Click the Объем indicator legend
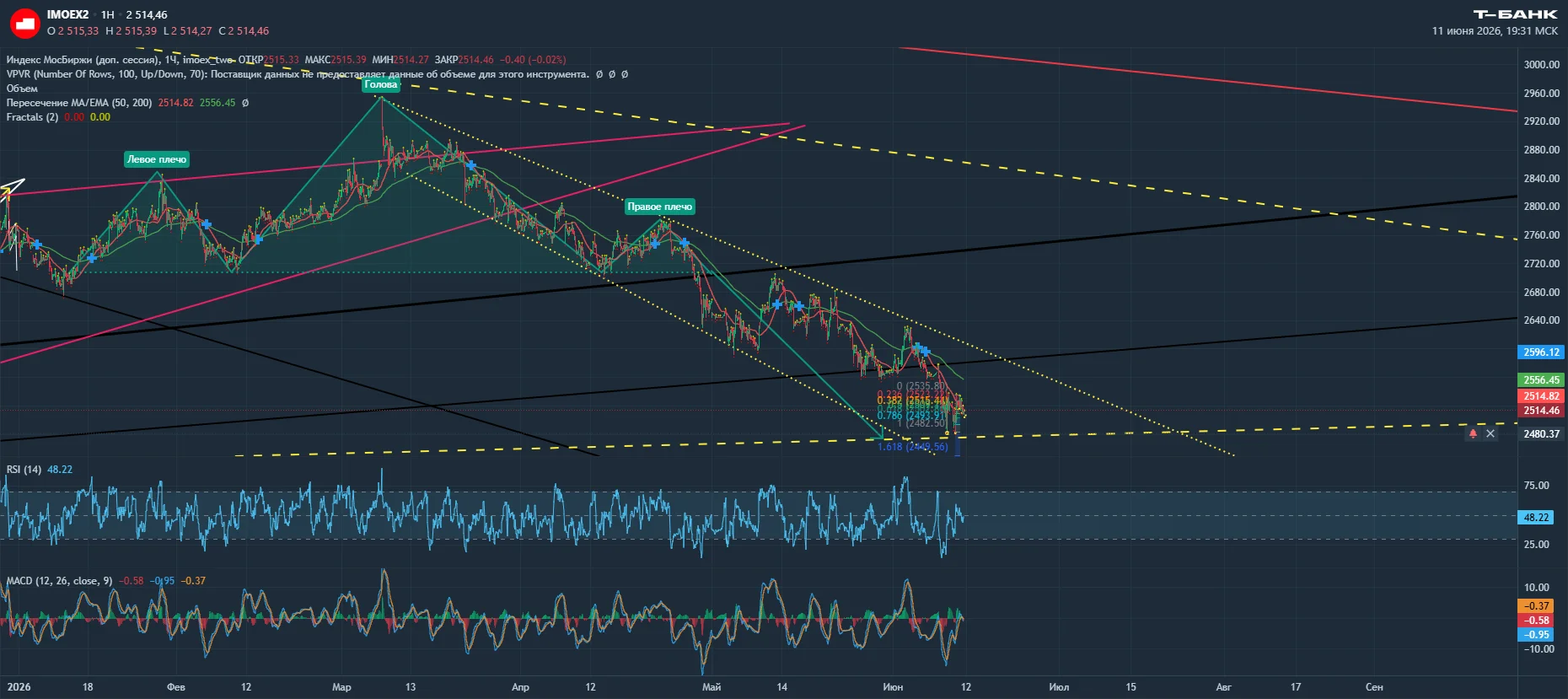Viewport: 1568px width, 699px height. click(x=22, y=89)
